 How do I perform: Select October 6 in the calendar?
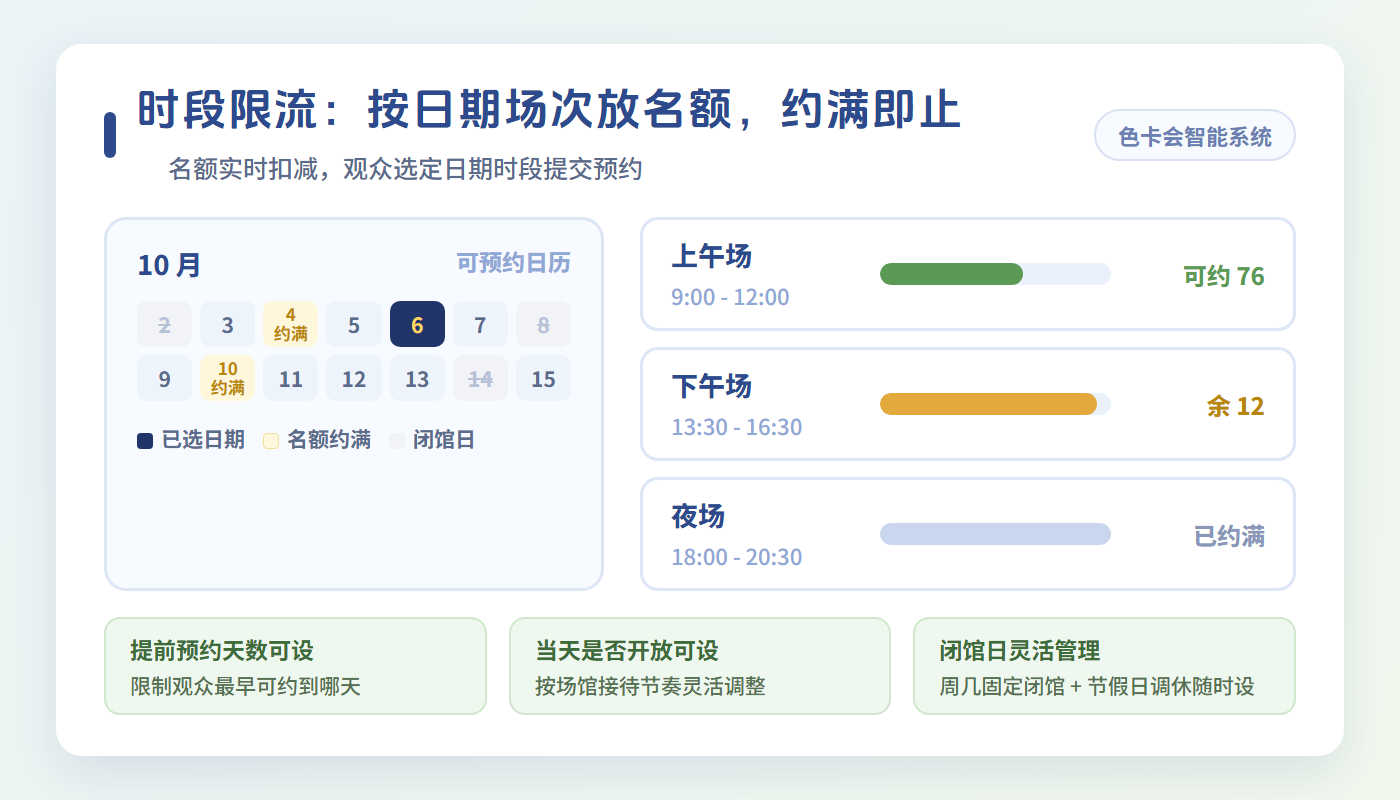(417, 324)
